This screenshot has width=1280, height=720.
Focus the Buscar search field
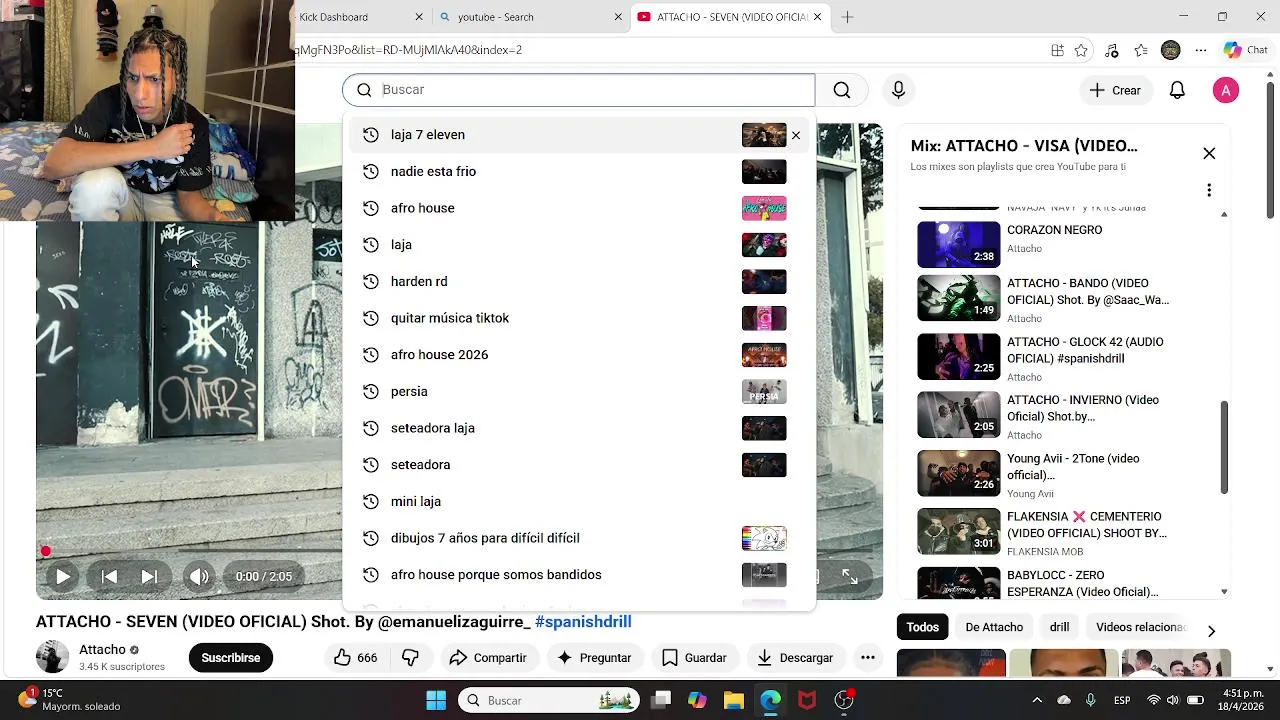579,90
